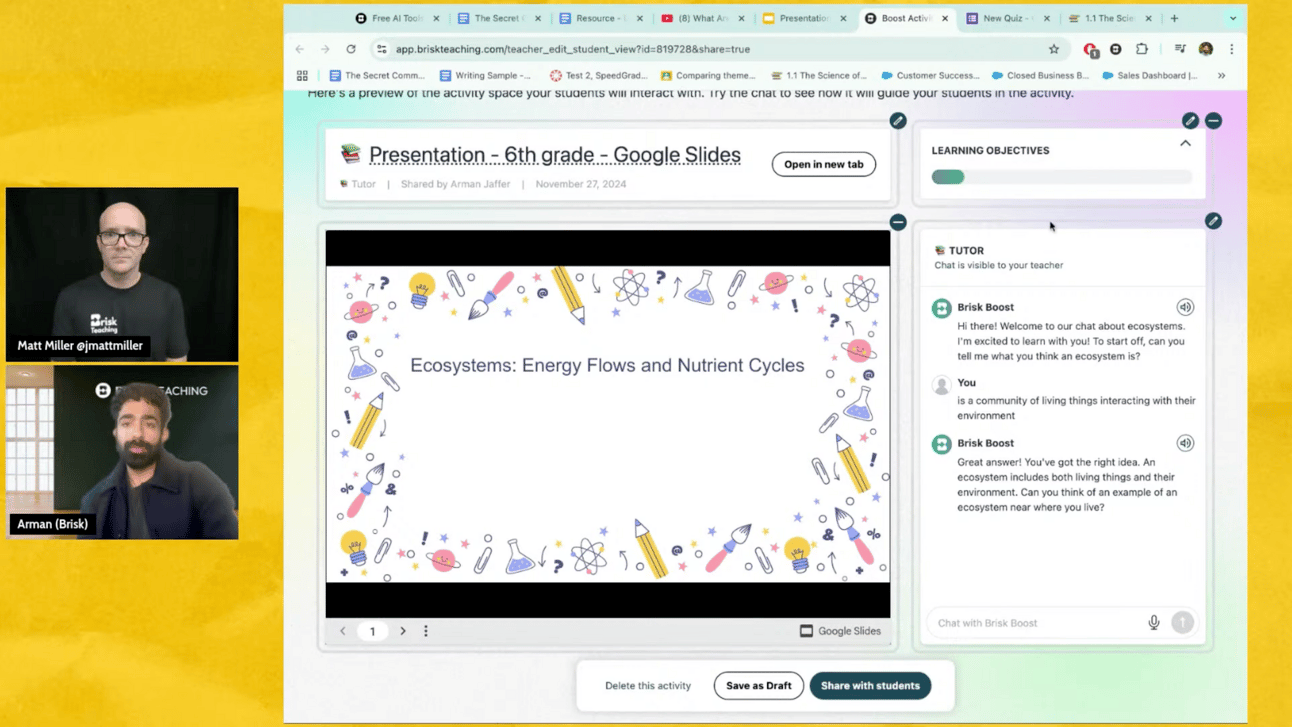Bookmark this page with the star icon

[x=1054, y=49]
